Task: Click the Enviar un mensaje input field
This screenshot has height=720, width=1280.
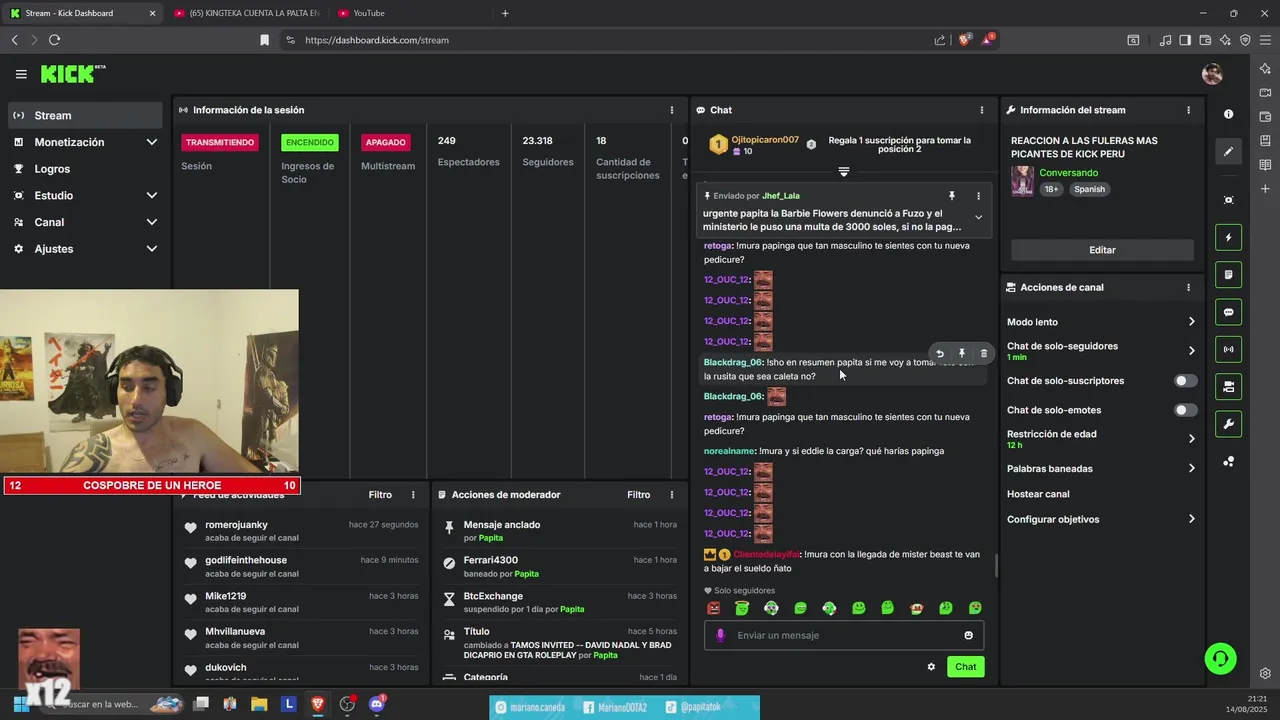Action: (x=844, y=635)
